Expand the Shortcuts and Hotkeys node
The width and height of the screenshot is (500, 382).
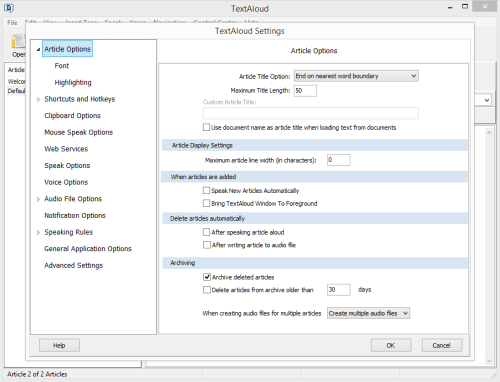[38, 99]
